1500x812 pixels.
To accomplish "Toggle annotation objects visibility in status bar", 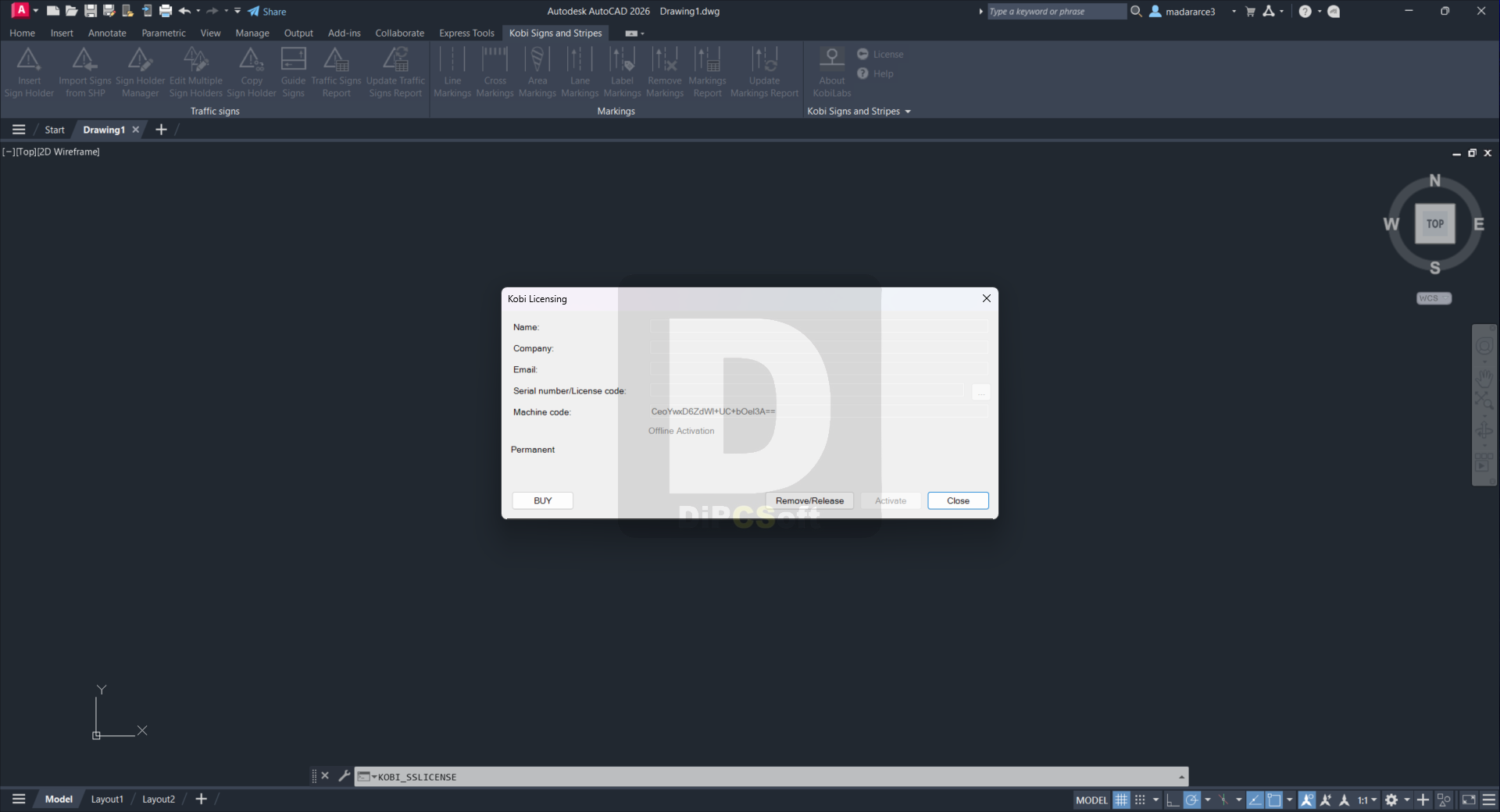I will (x=1307, y=800).
